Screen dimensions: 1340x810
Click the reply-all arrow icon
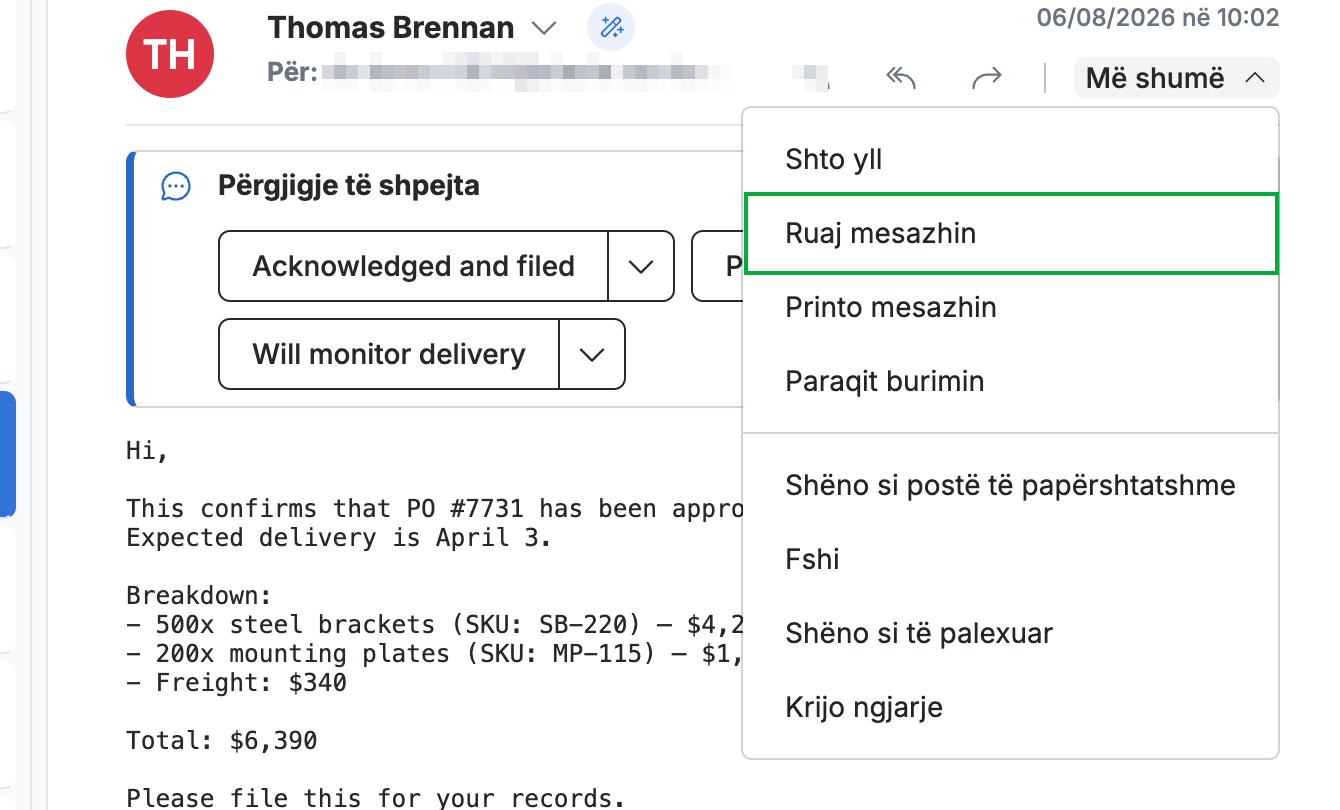pyautogui.click(x=902, y=78)
